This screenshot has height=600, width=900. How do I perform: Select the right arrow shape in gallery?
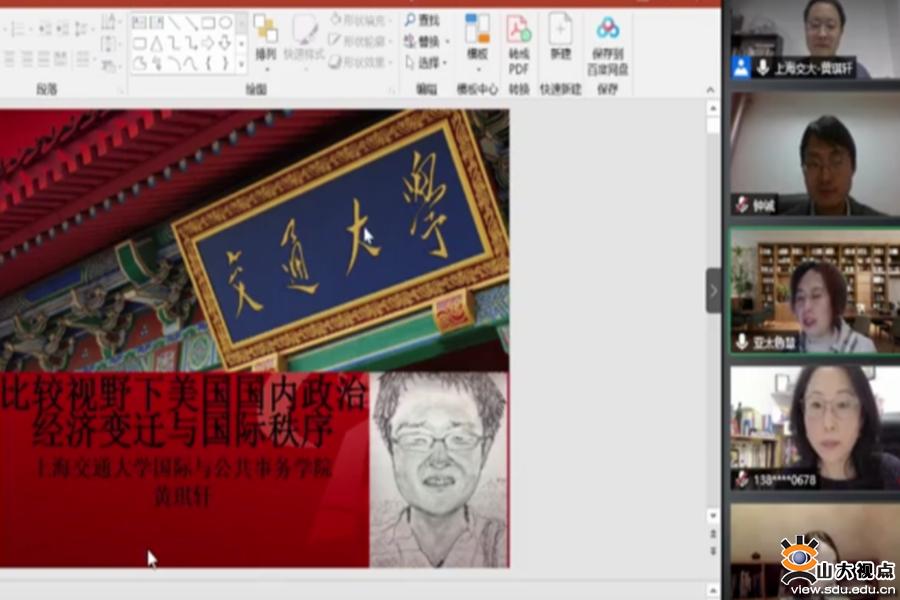(208, 42)
